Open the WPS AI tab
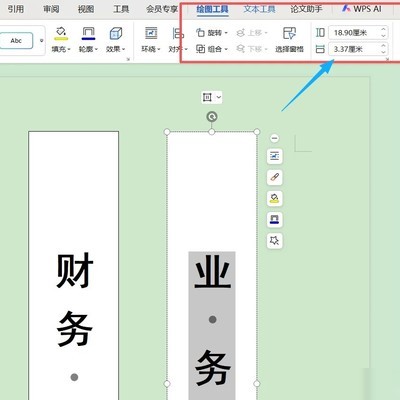 click(362, 9)
